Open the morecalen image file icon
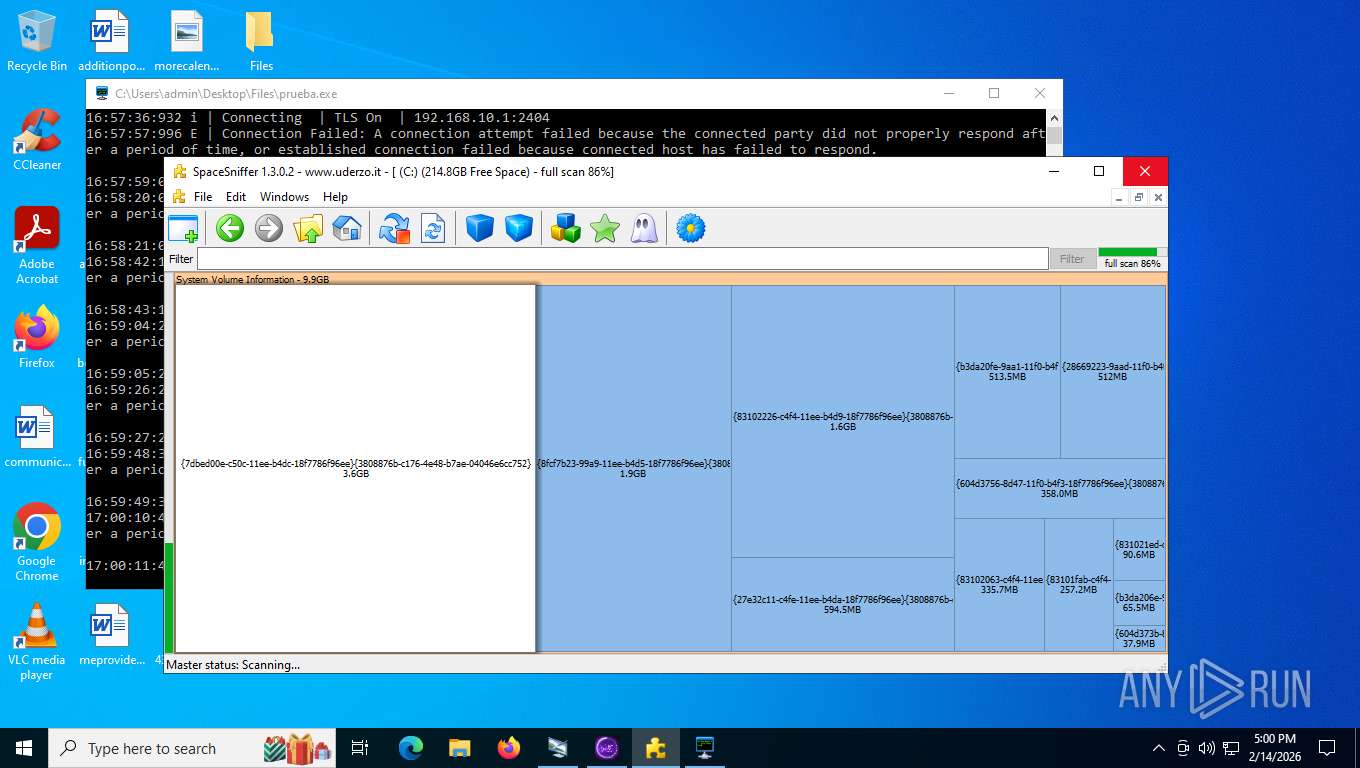The height and width of the screenshot is (768, 1360). coord(186,41)
